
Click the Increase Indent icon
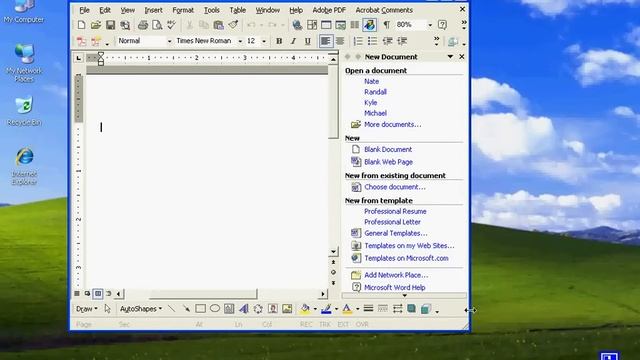click(402, 41)
